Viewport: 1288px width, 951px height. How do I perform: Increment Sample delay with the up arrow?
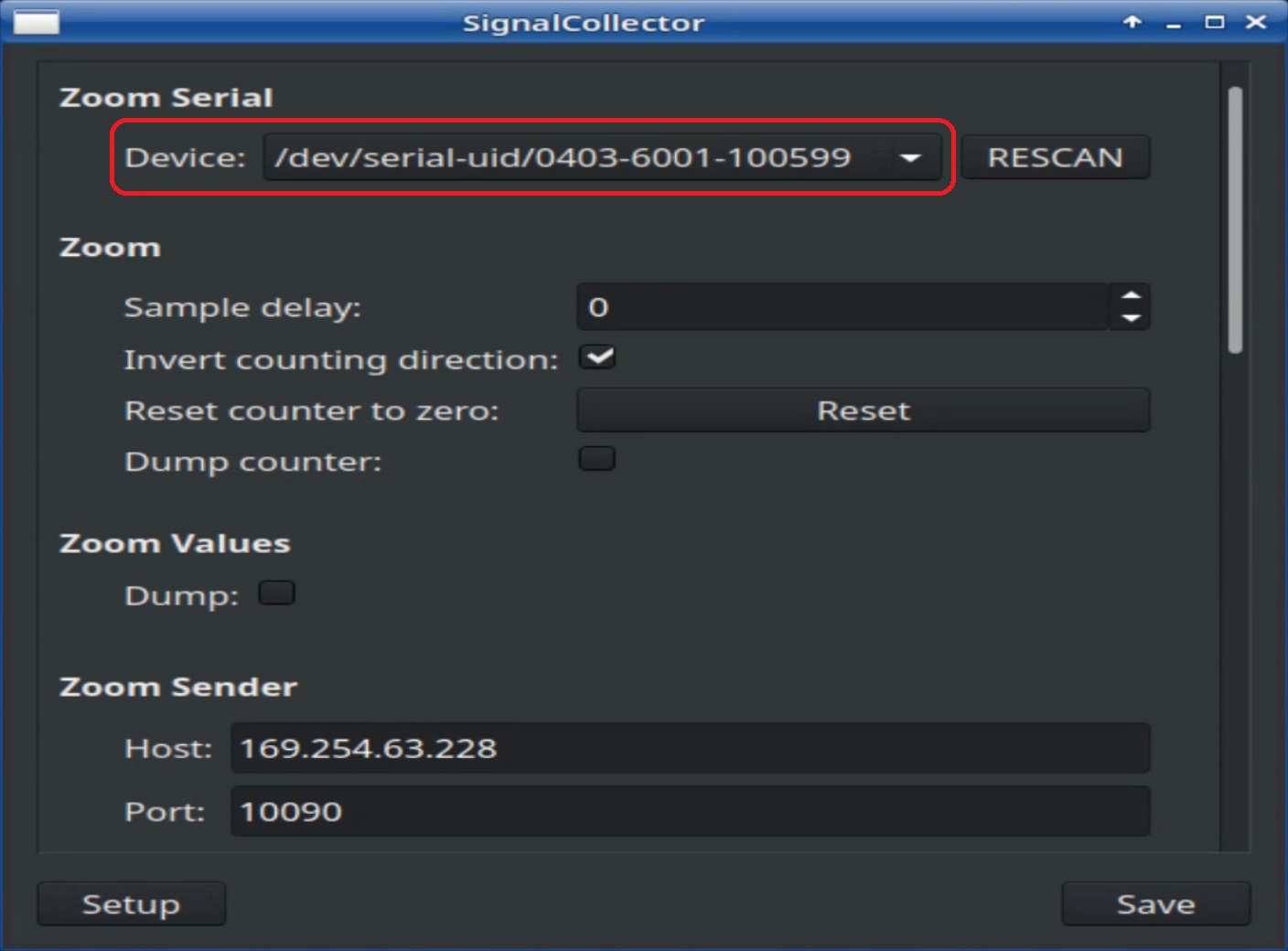pos(1132,295)
